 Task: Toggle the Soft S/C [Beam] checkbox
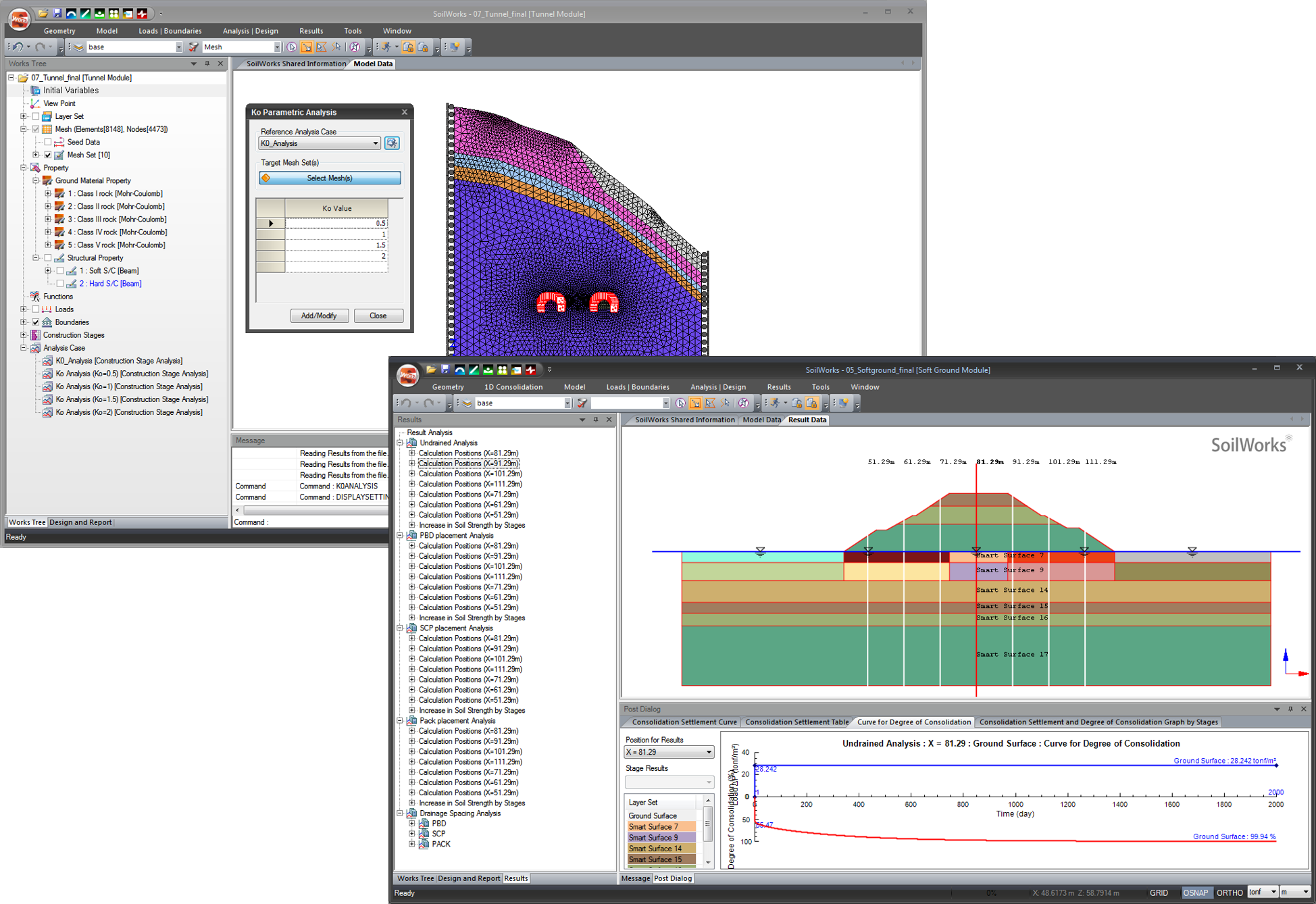[x=60, y=270]
